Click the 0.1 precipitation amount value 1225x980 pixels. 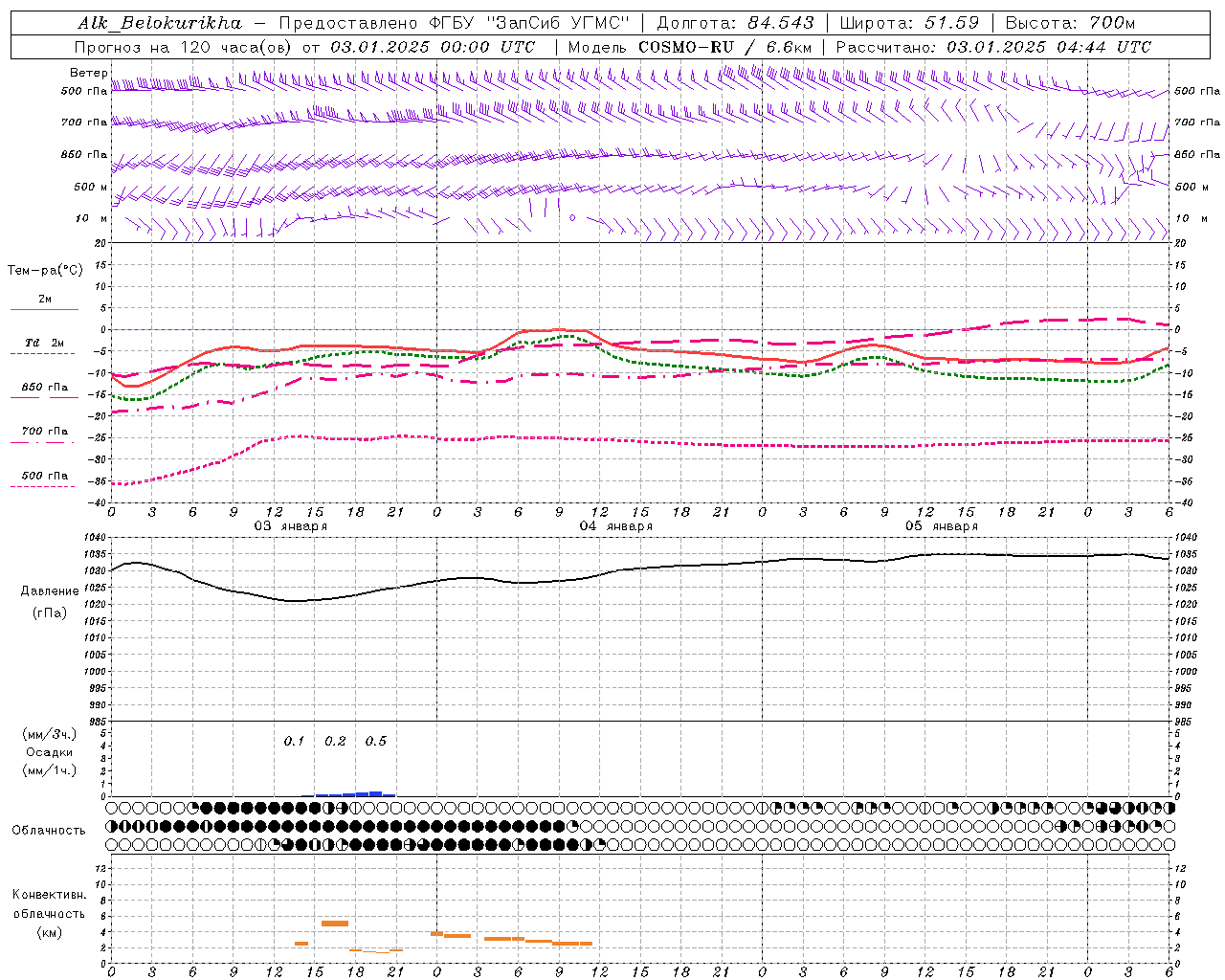click(x=294, y=741)
